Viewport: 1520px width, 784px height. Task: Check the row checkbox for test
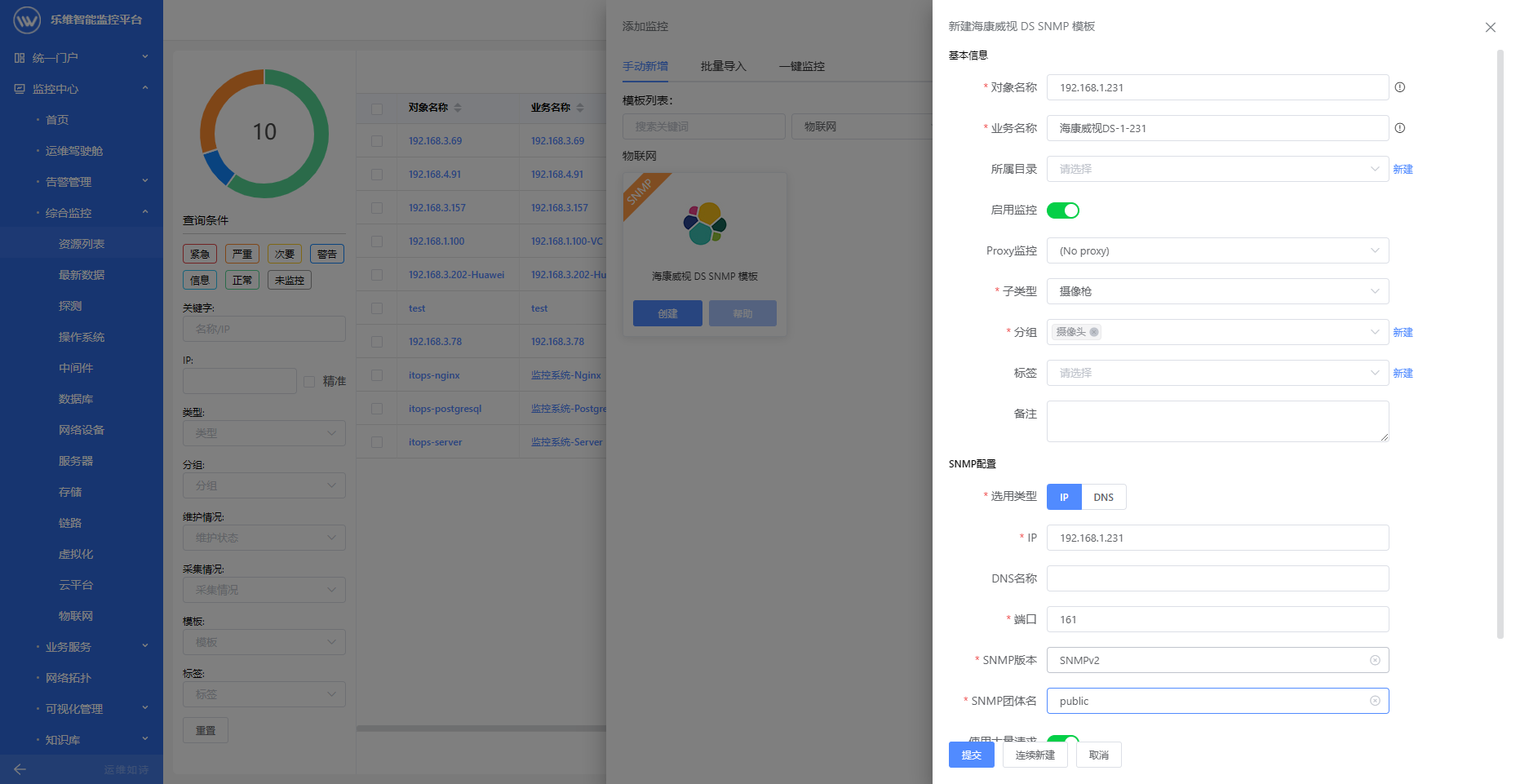click(377, 308)
